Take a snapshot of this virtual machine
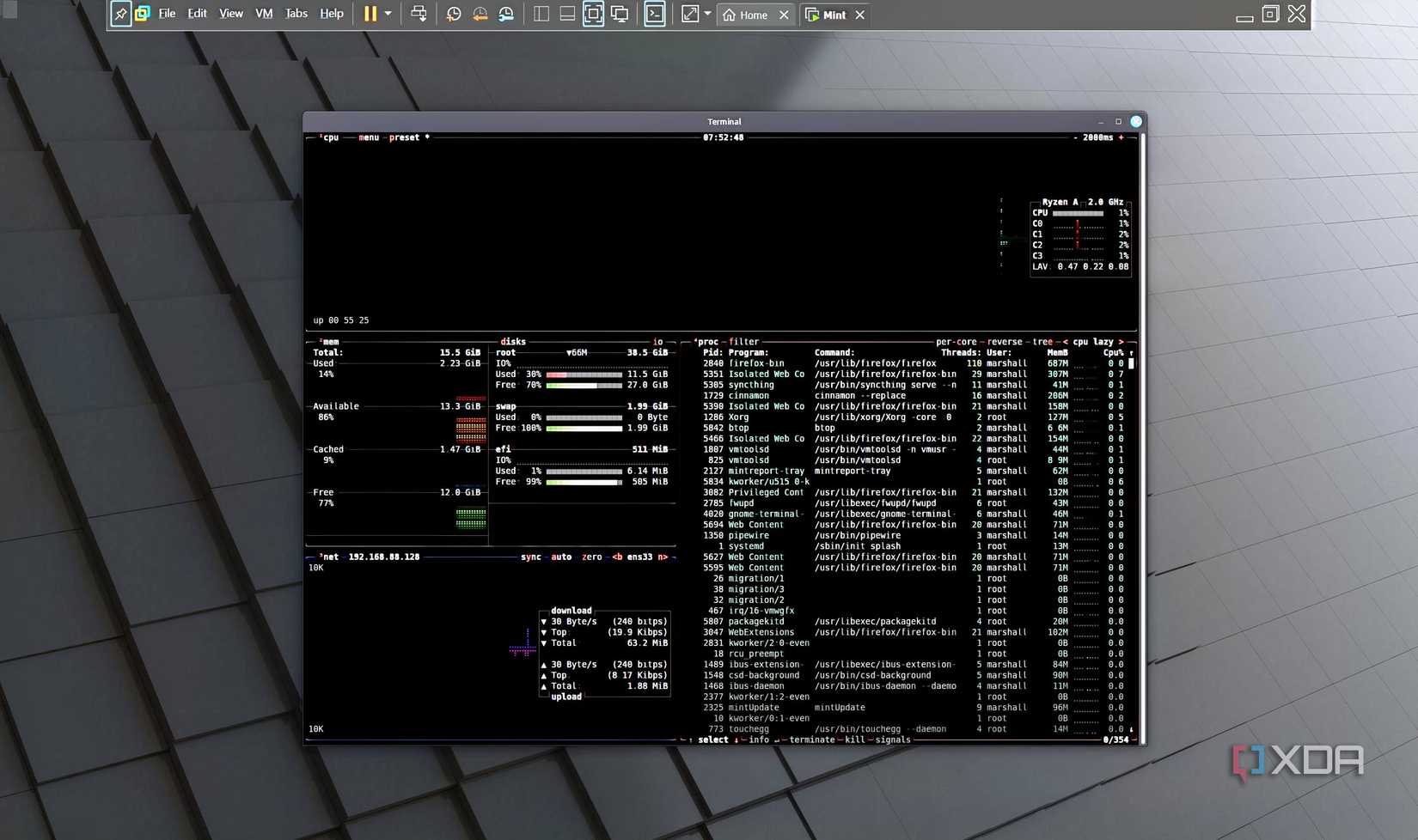 pyautogui.click(x=453, y=14)
